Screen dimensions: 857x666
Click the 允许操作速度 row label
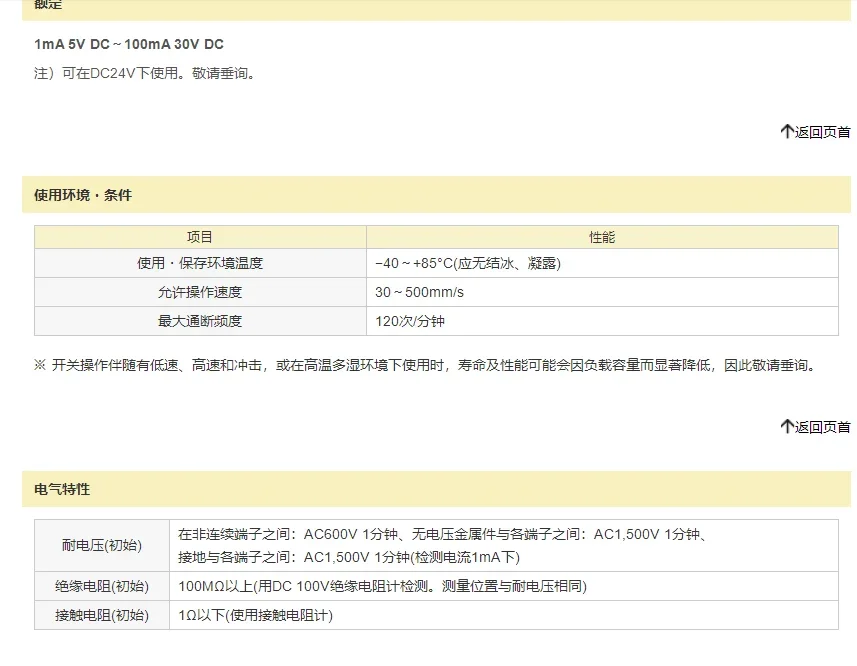click(200, 292)
